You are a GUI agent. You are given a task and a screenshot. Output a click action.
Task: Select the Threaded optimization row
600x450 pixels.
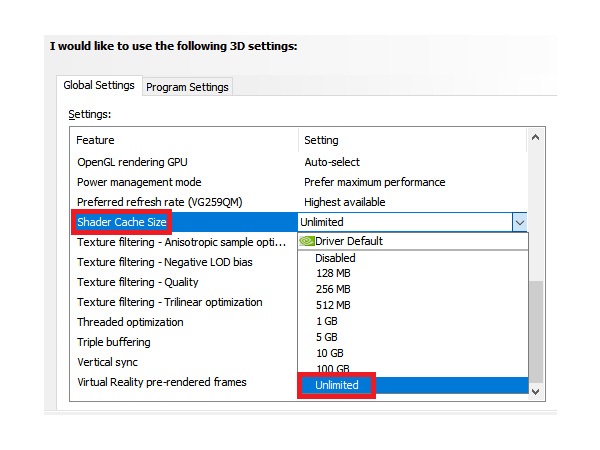pos(130,322)
